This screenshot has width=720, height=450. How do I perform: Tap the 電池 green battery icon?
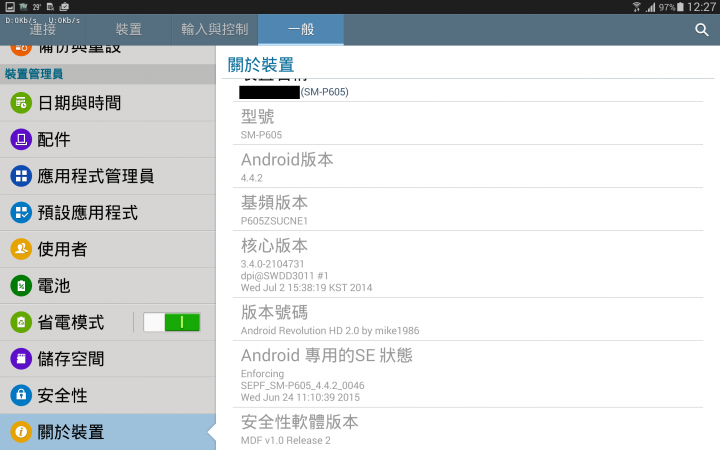click(x=21, y=286)
